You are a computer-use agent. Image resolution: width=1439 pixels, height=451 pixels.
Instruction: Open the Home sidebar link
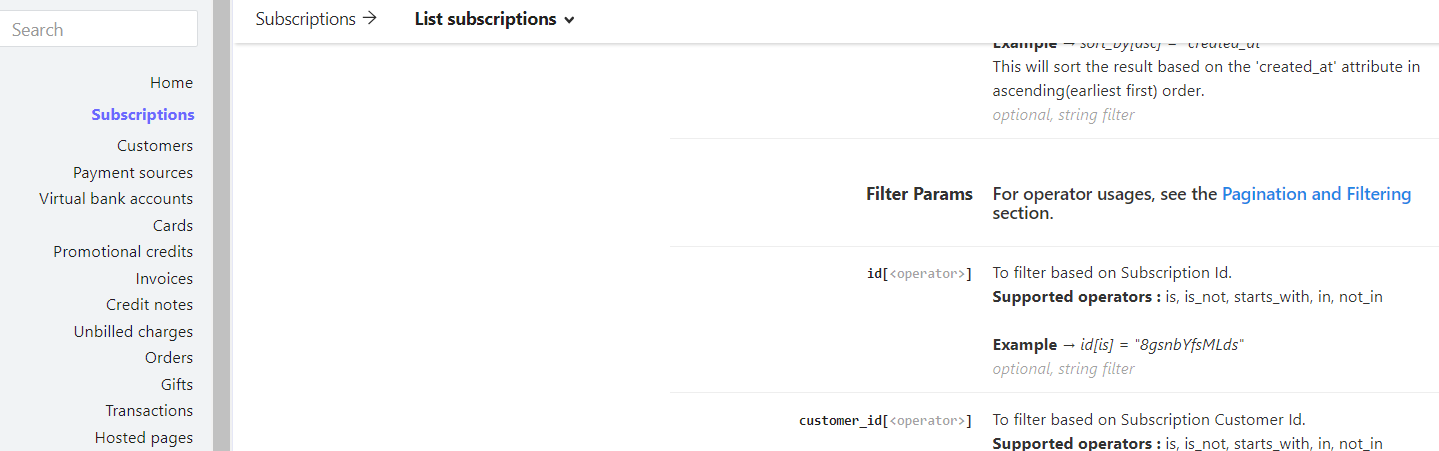[x=171, y=83]
